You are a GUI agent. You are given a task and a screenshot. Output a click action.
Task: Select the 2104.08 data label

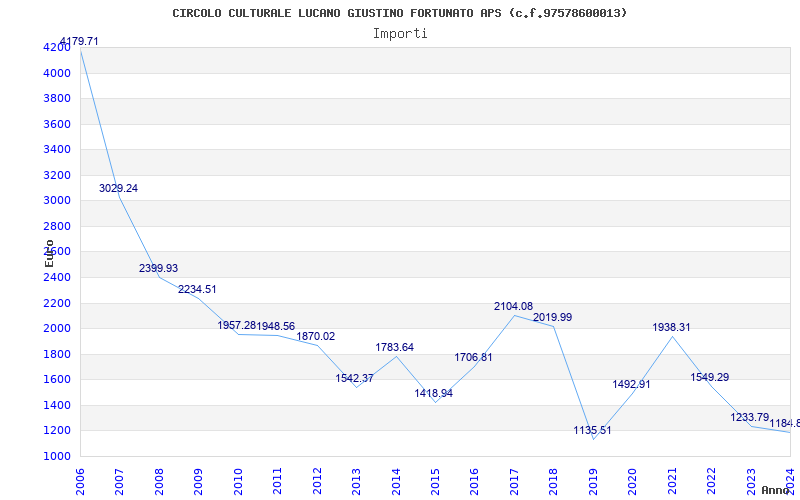click(x=513, y=307)
